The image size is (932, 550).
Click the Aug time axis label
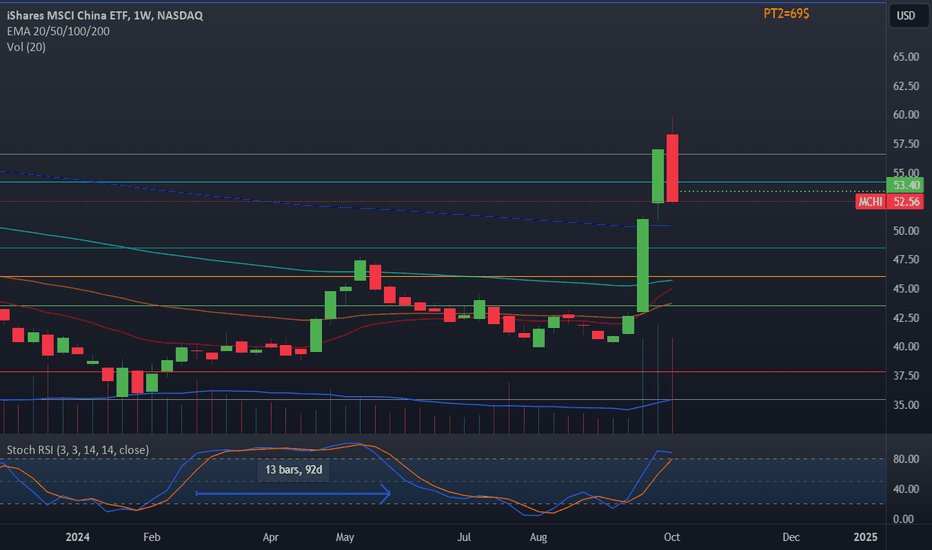[538, 537]
